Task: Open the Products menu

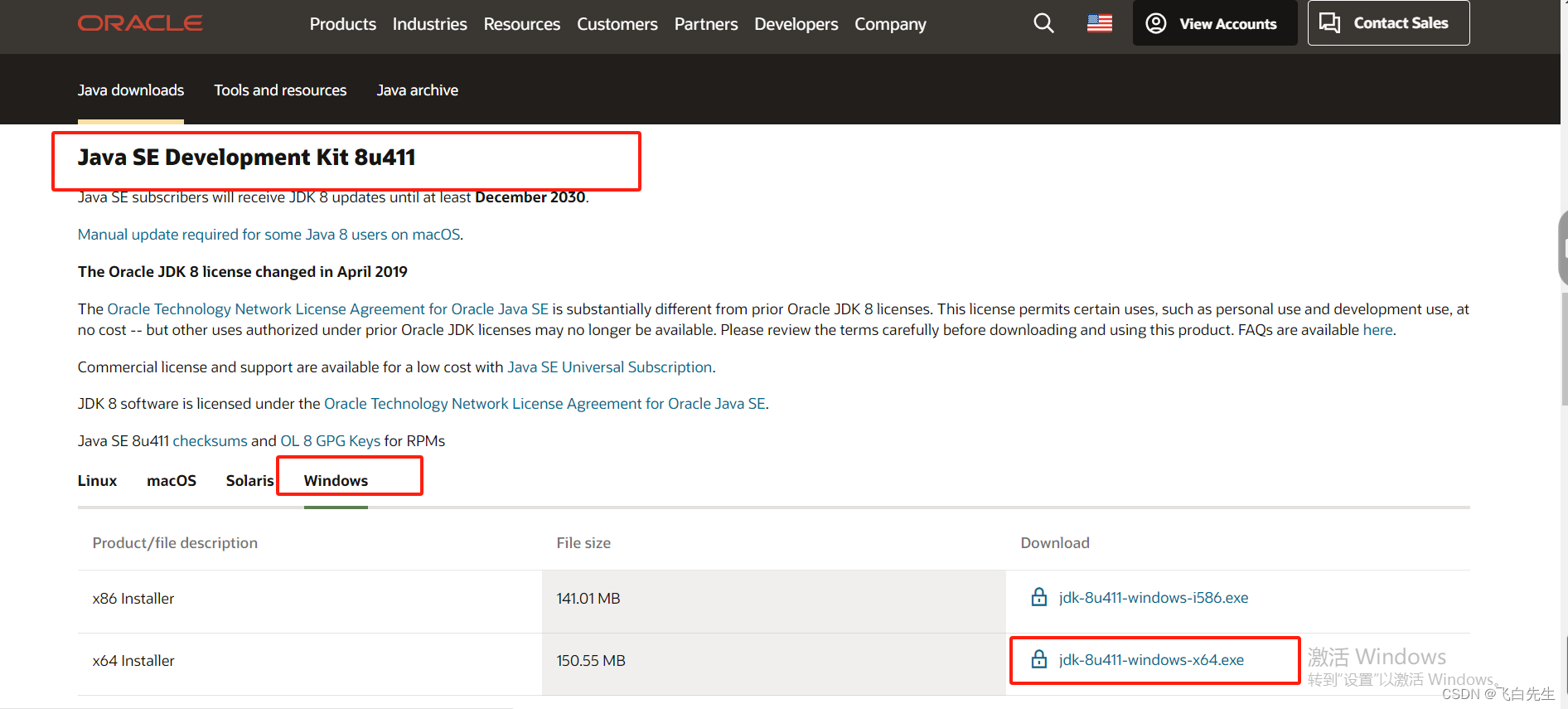Action: click(343, 24)
